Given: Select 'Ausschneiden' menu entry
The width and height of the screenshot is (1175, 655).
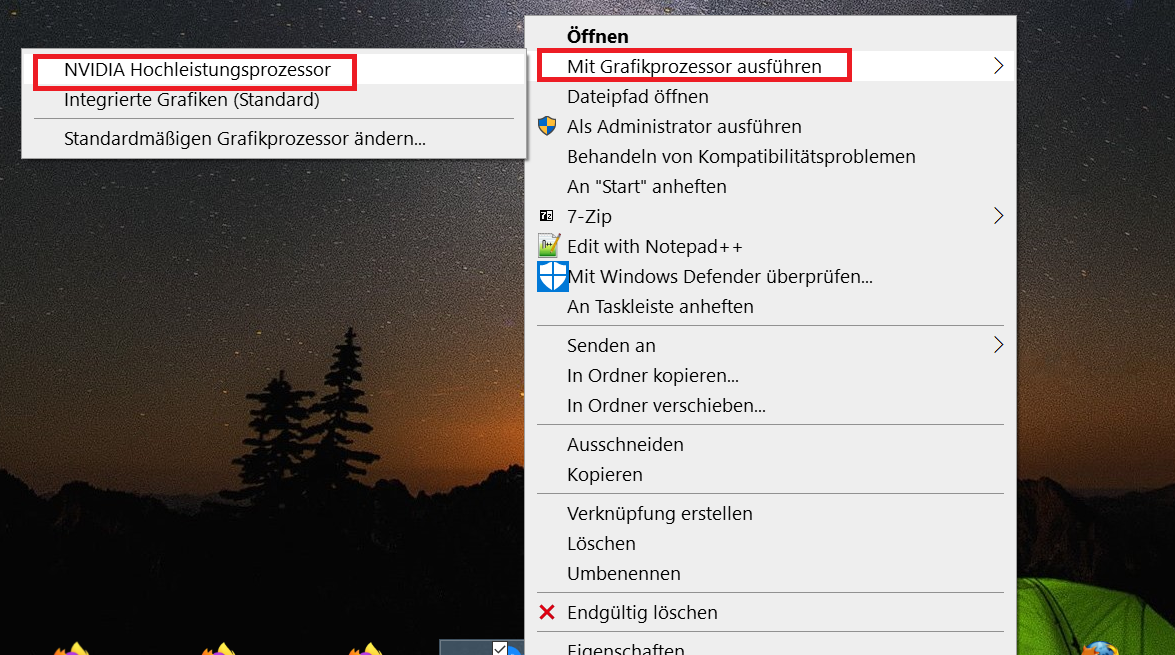Looking at the screenshot, I should pyautogui.click(x=770, y=444).
